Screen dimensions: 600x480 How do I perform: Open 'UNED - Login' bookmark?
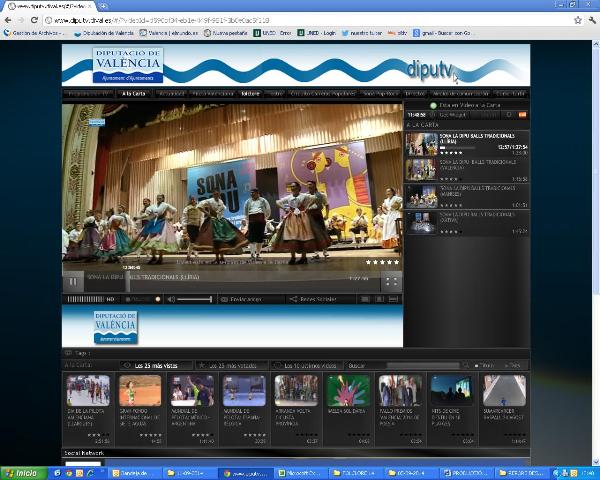[317, 33]
